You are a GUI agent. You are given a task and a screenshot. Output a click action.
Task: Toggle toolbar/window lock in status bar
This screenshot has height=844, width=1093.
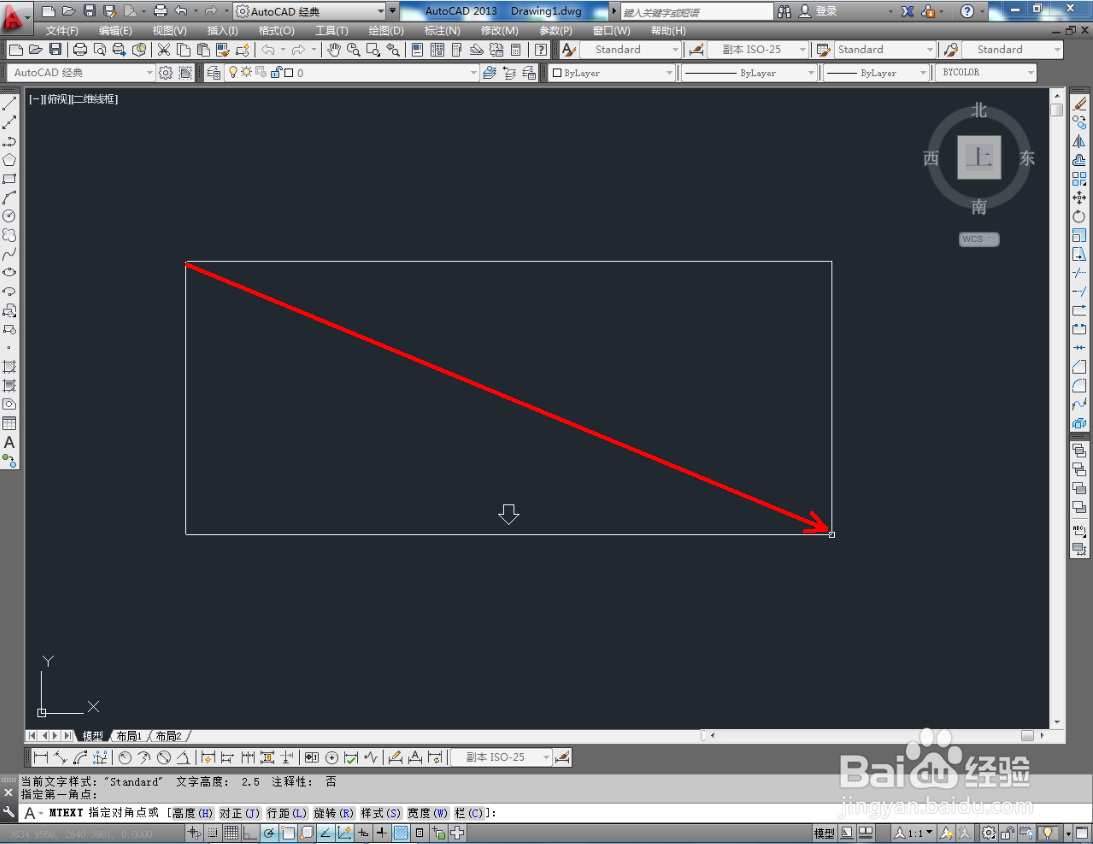click(x=1008, y=833)
